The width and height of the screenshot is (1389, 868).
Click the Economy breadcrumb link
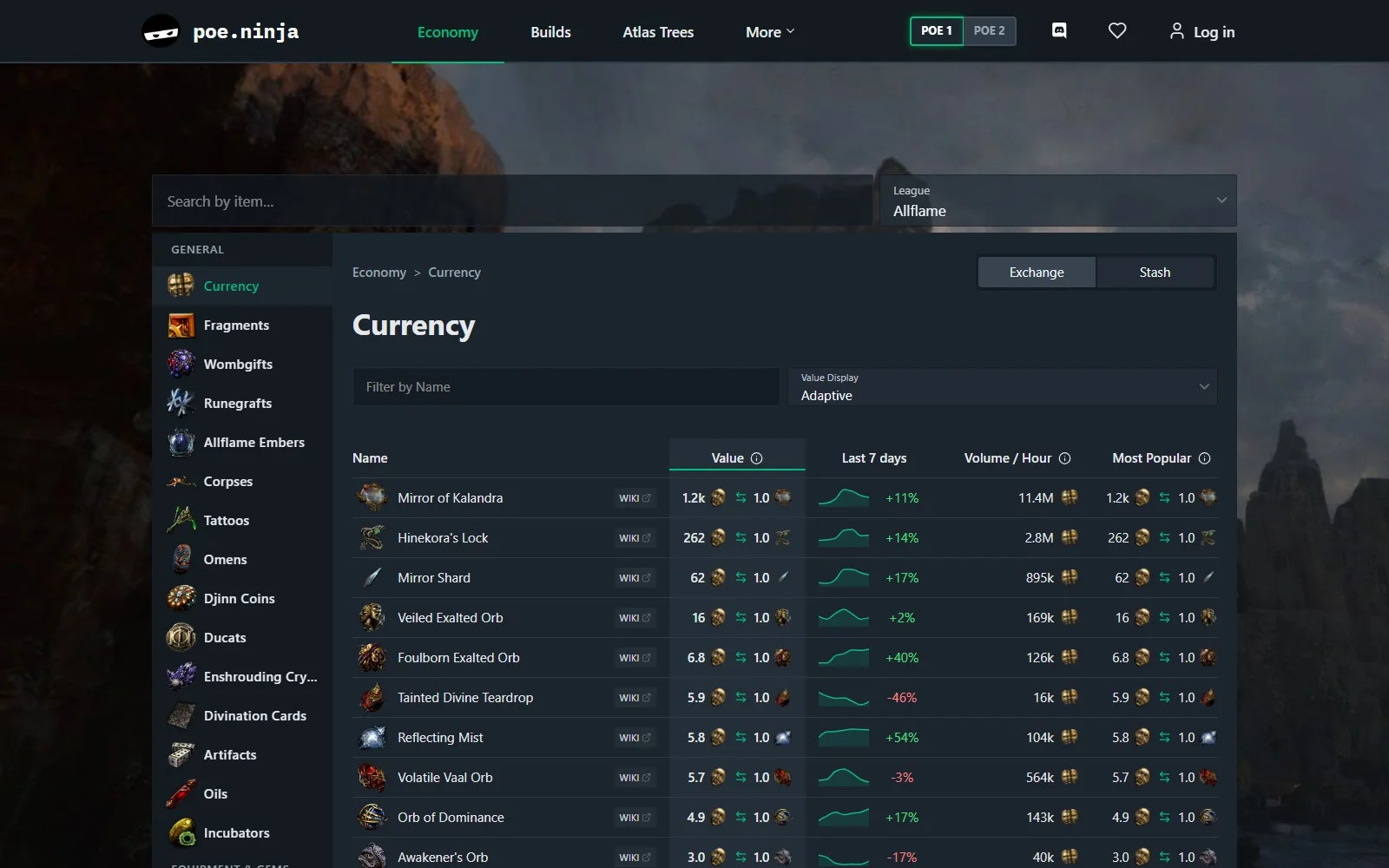379,273
